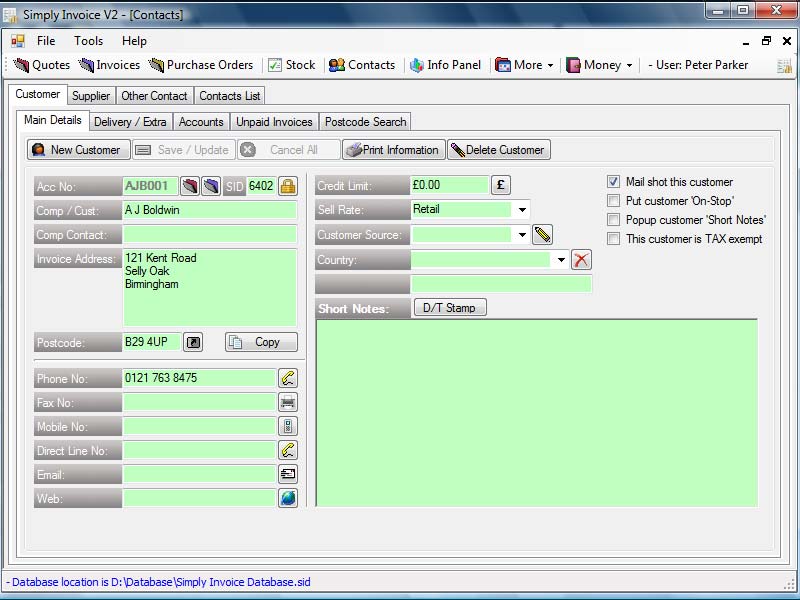Click the Mobile No field
This screenshot has height=600, width=800.
click(x=199, y=426)
